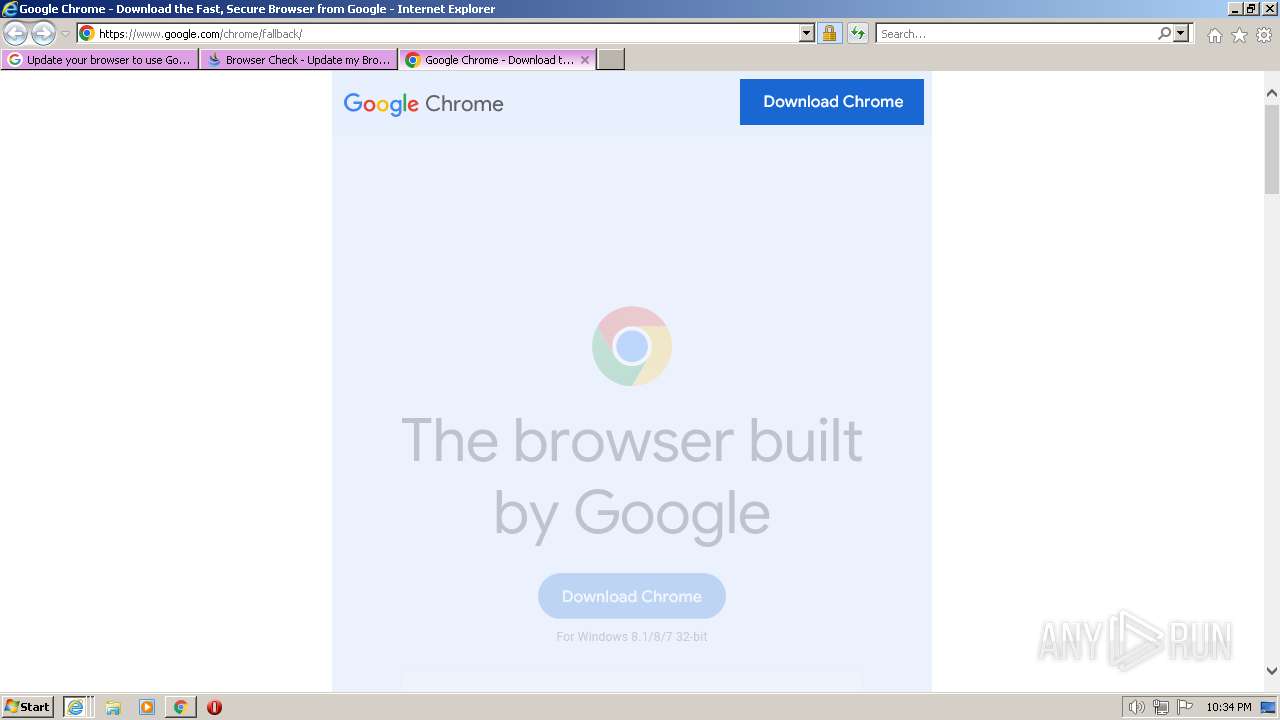Open the media player taskbar icon

pos(147,707)
